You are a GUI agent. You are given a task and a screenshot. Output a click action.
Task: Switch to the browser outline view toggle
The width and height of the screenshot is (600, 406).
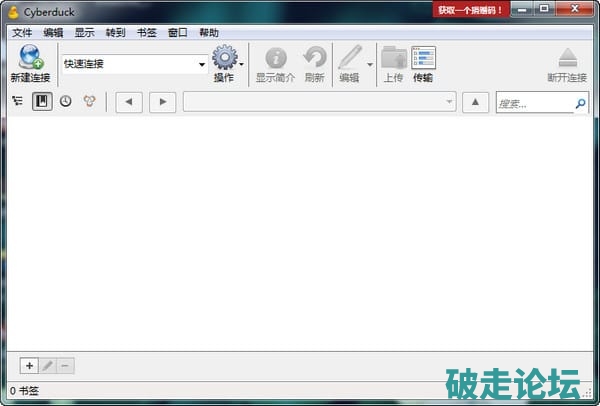(17, 102)
